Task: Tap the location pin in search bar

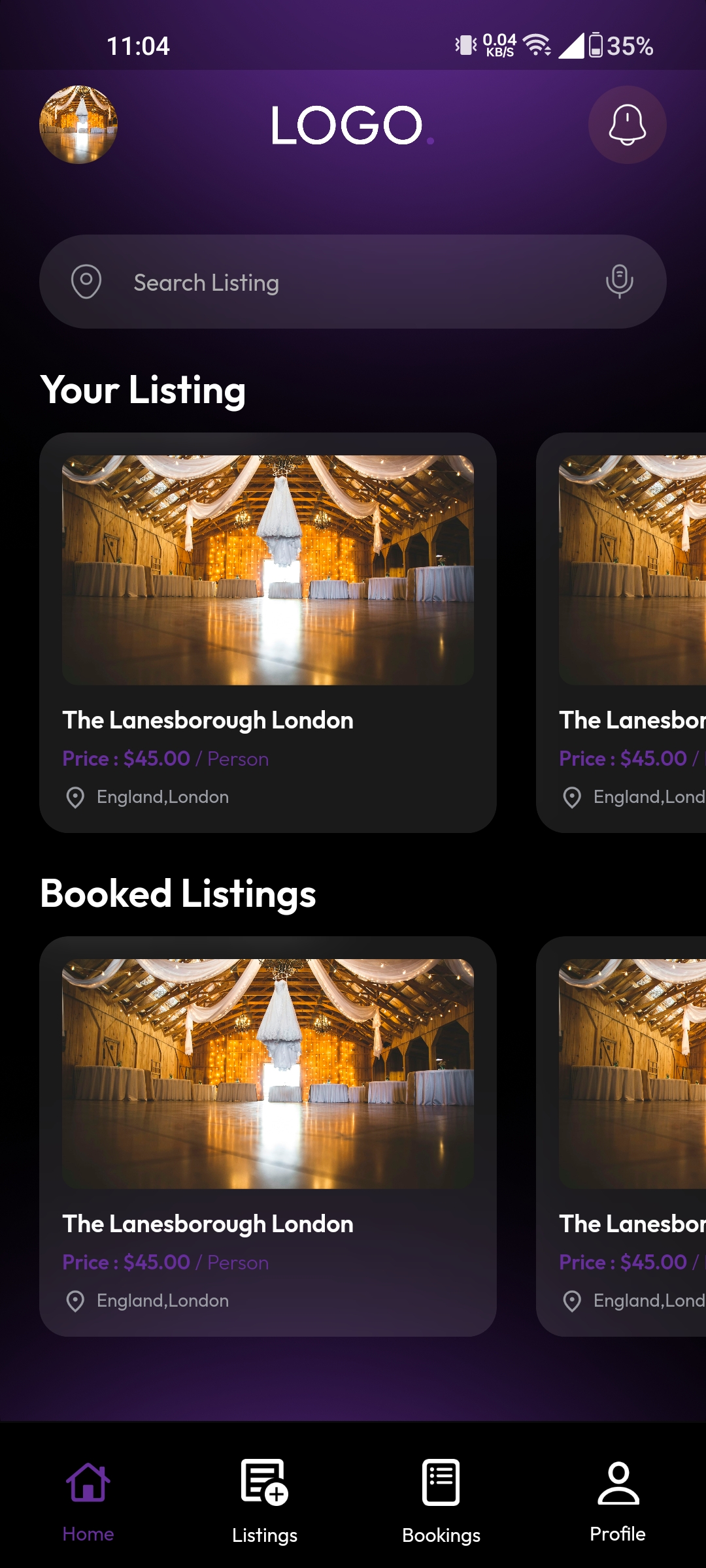Action: pyautogui.click(x=86, y=282)
